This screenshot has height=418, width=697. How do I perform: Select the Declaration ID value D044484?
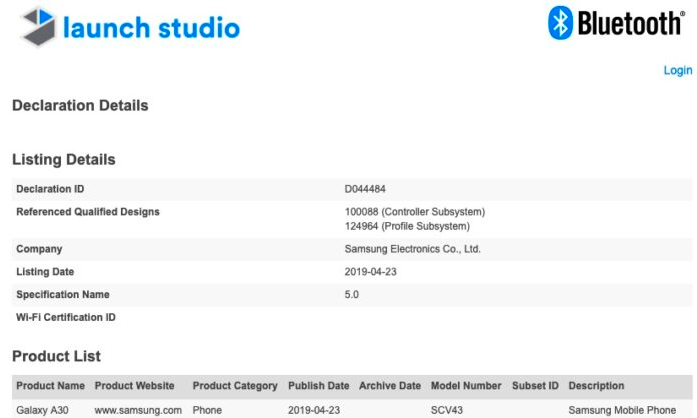(367, 189)
